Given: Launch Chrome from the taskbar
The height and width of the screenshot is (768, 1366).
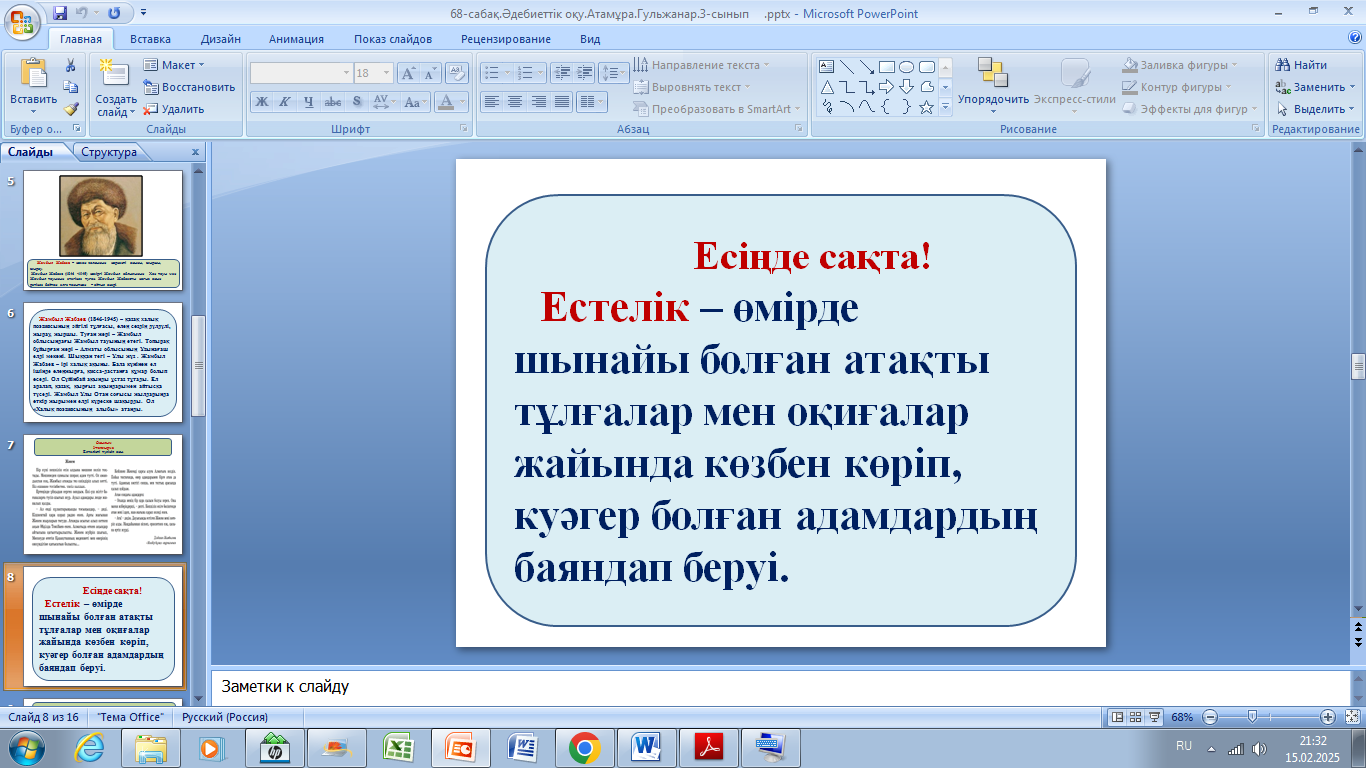Looking at the screenshot, I should tap(584, 747).
